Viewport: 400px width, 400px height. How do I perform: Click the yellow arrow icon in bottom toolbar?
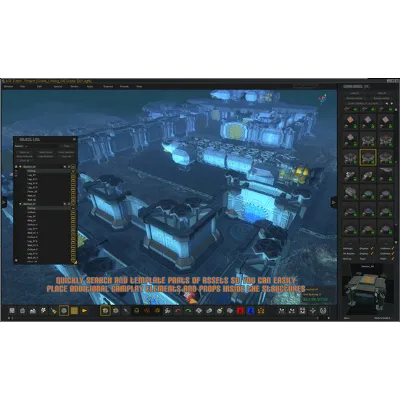click(x=85, y=311)
